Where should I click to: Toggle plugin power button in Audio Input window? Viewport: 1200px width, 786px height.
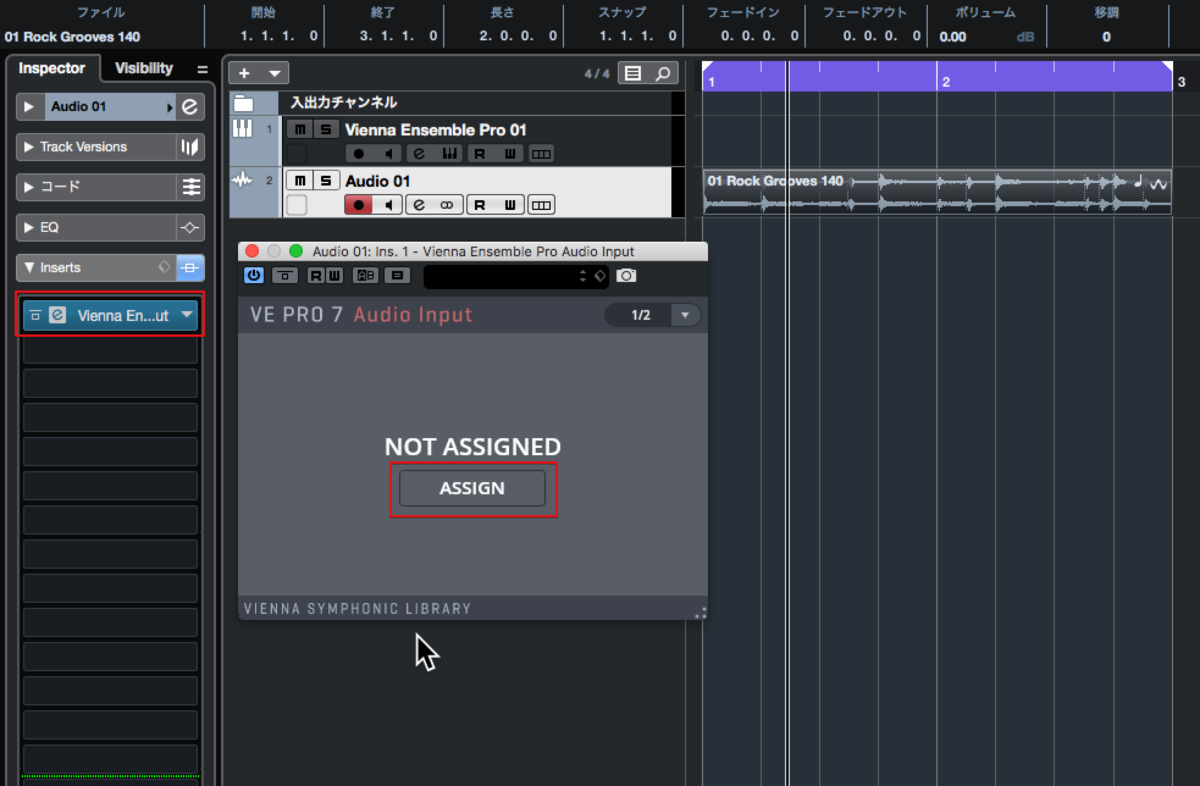(x=254, y=275)
